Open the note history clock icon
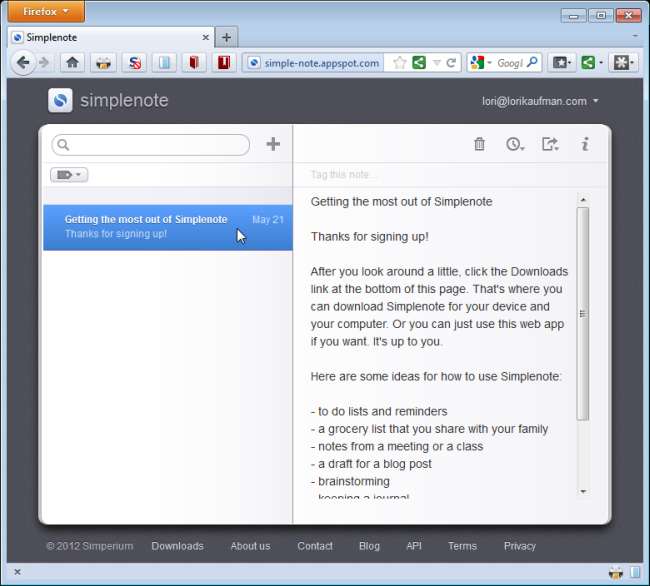The width and height of the screenshot is (650, 586). click(515, 144)
